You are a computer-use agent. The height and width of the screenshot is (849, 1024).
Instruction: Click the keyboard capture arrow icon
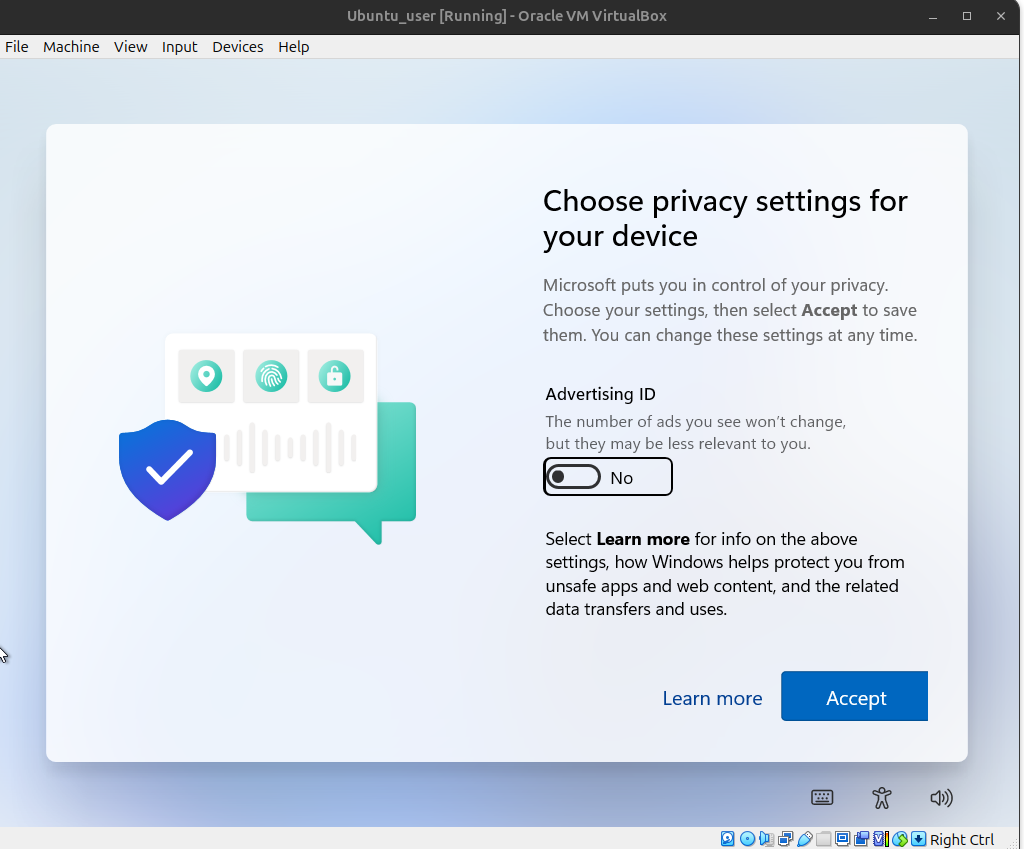coord(918,839)
